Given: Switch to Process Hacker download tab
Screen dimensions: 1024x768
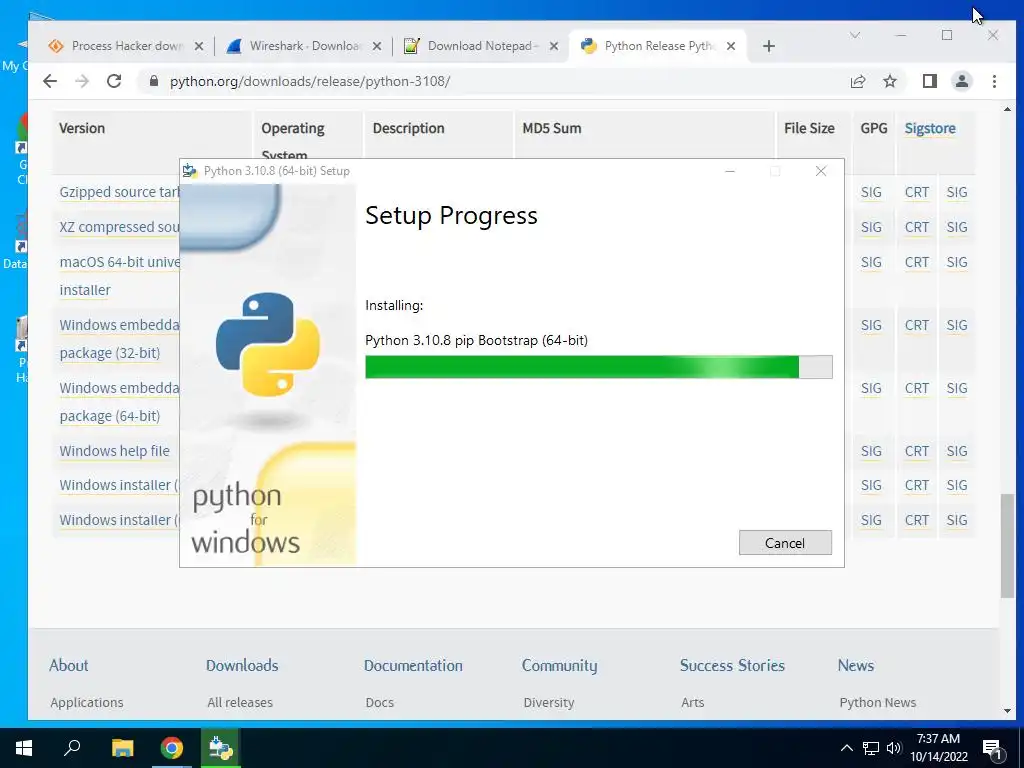Looking at the screenshot, I should (127, 46).
